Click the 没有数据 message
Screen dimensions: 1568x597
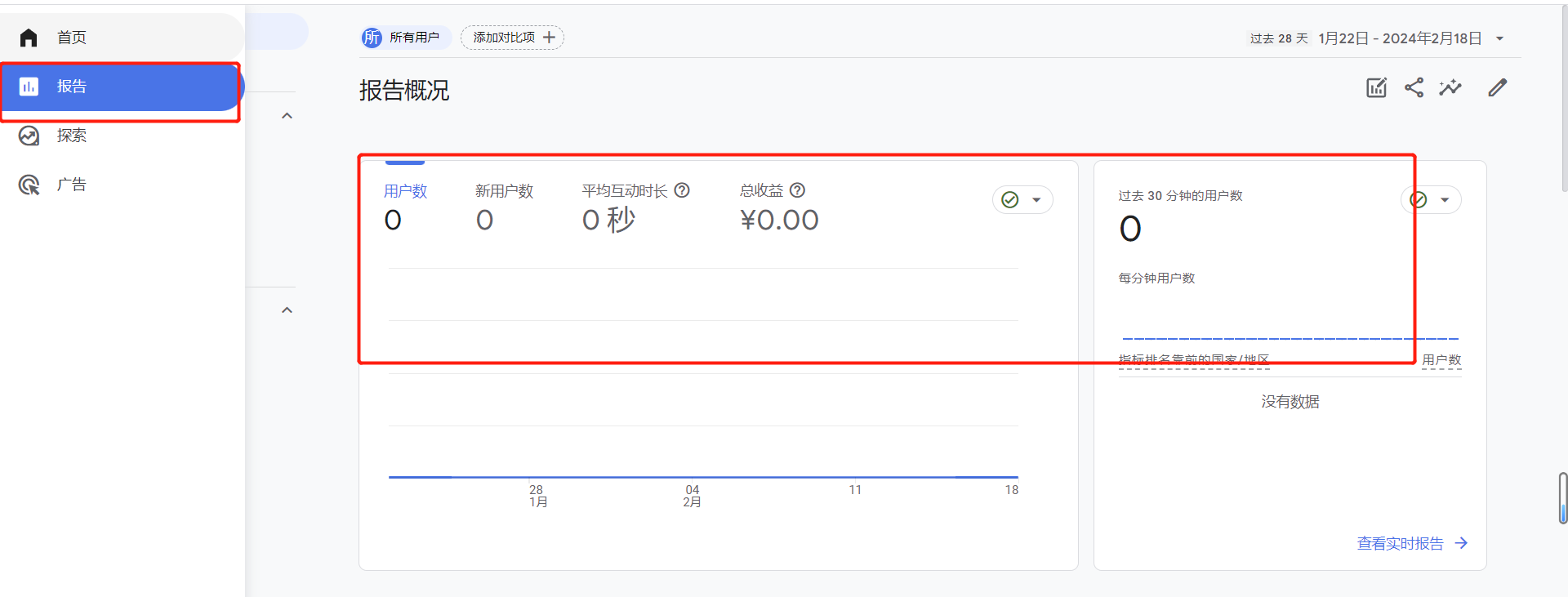click(x=1290, y=402)
